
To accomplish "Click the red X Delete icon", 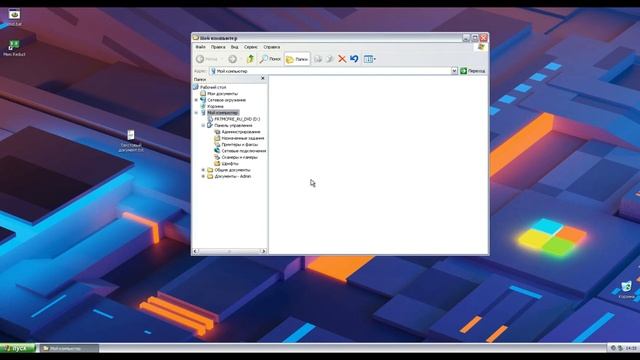I will tap(342, 59).
